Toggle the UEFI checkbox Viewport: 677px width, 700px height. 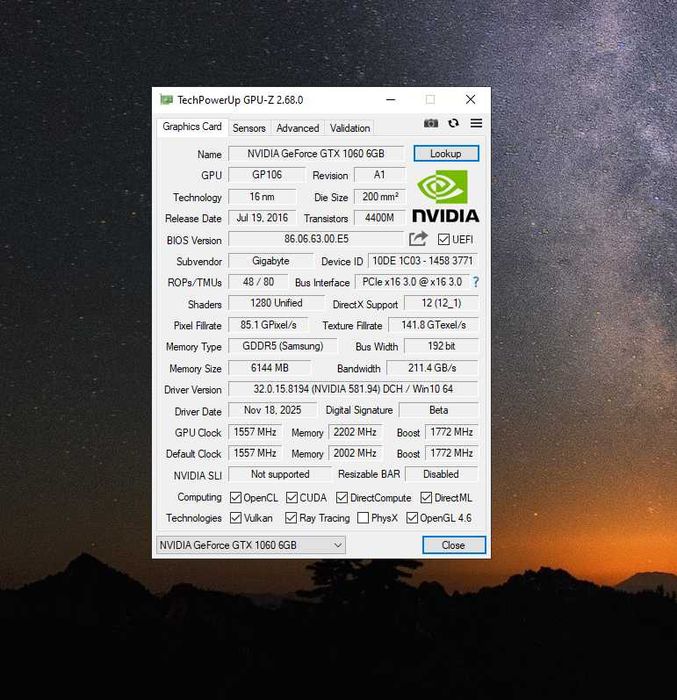[x=443, y=240]
